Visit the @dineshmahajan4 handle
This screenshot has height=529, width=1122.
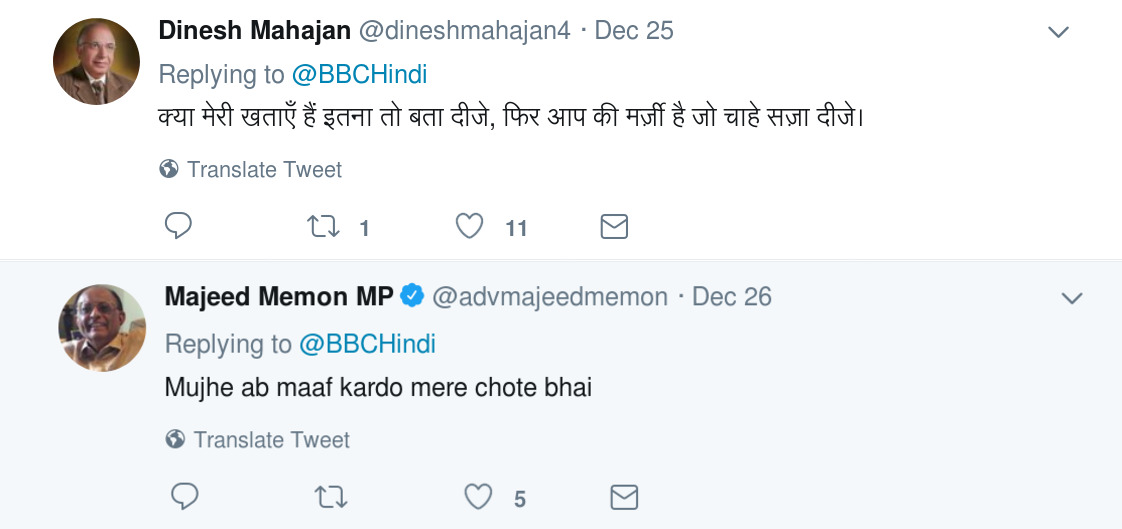[464, 31]
